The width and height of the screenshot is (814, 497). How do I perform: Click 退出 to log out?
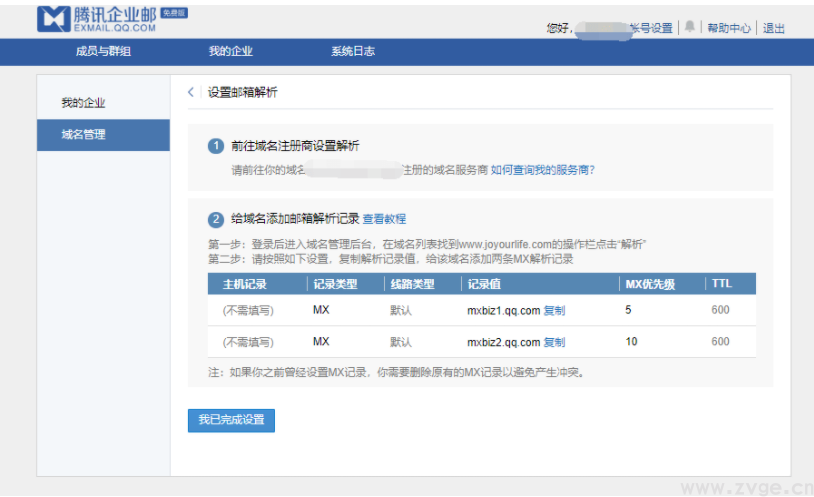click(x=774, y=28)
